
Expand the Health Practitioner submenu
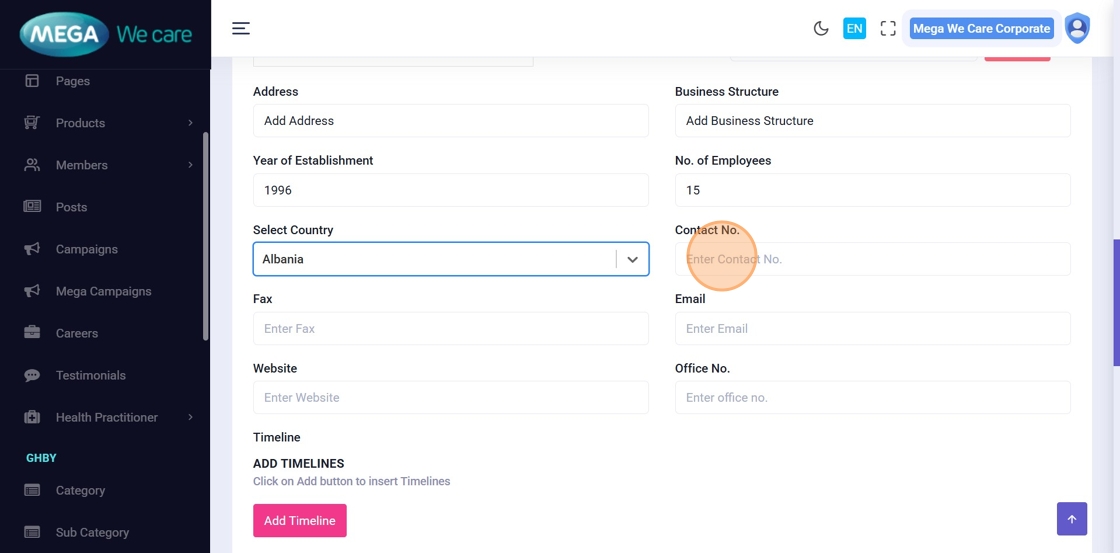click(190, 417)
